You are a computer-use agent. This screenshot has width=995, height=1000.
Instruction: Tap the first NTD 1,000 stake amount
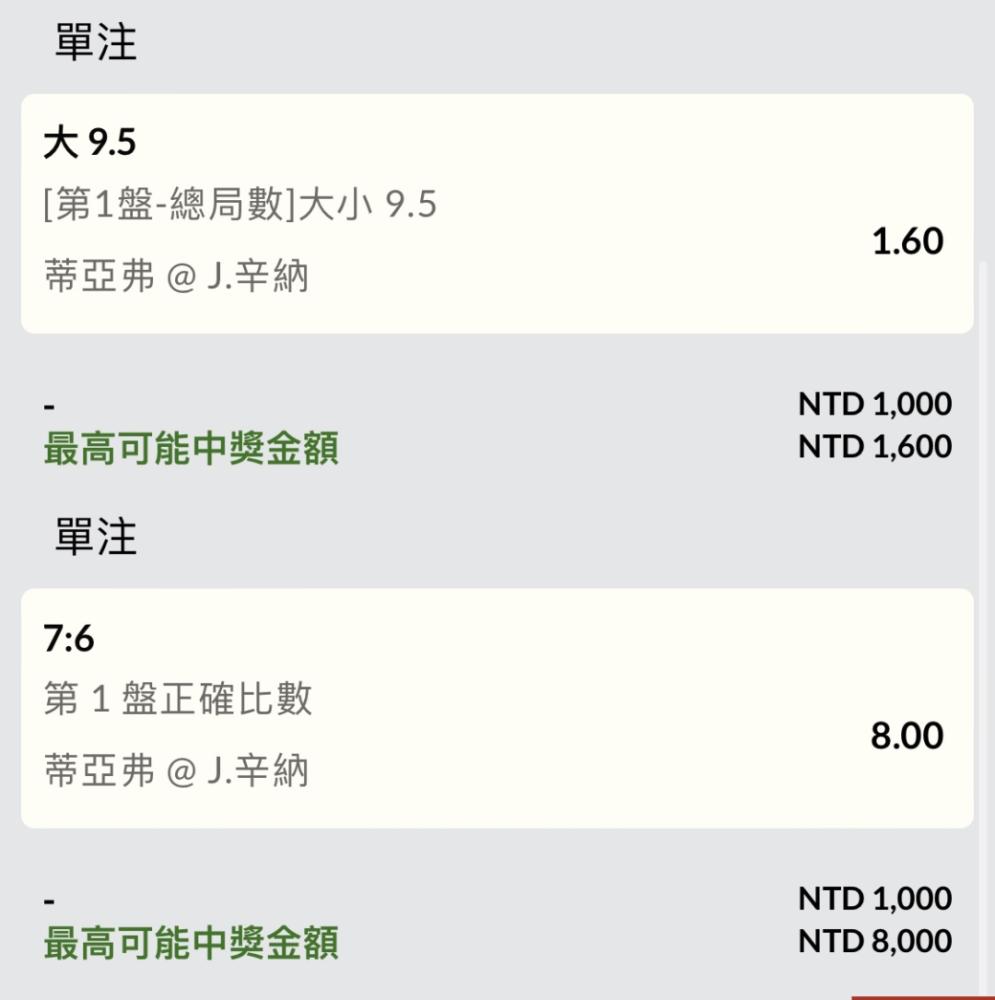(875, 404)
